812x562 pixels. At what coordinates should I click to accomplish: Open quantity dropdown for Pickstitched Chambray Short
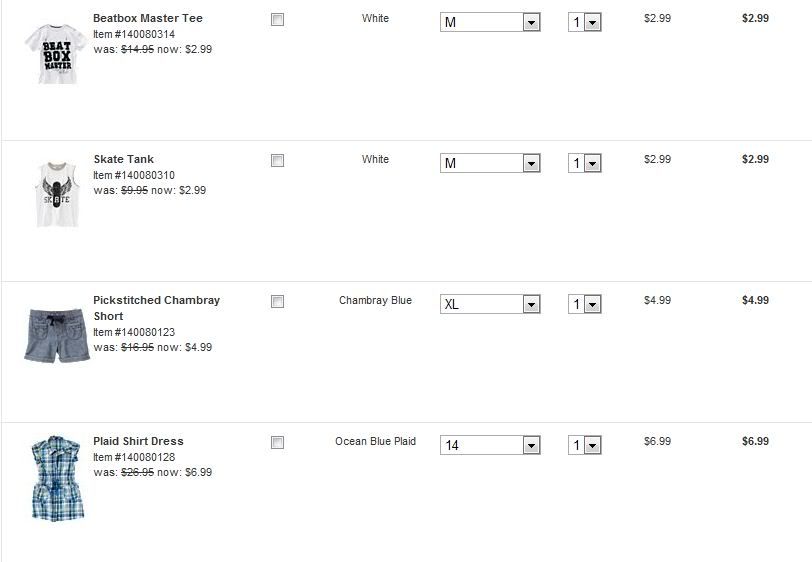click(585, 304)
